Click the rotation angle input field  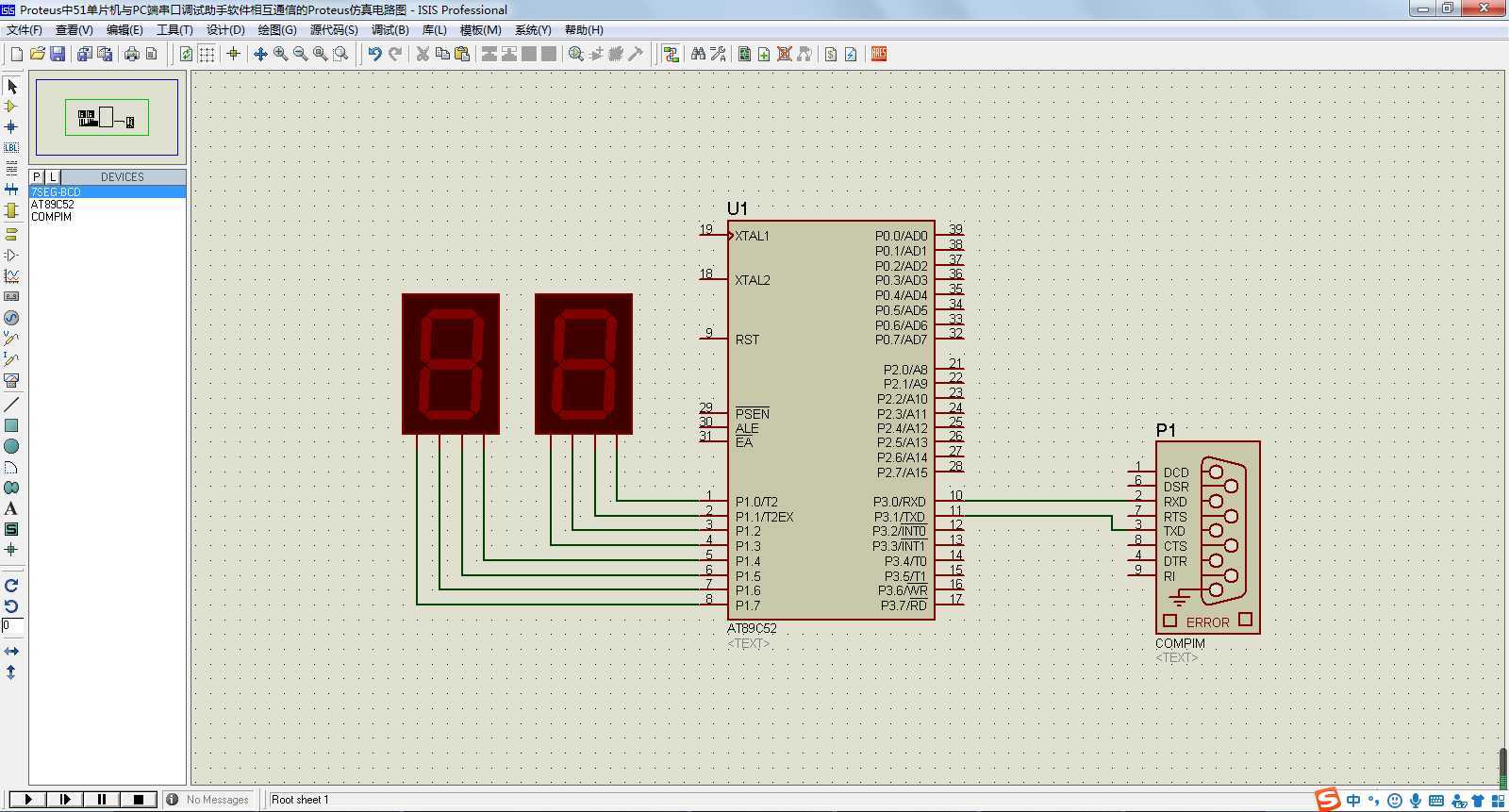click(x=11, y=625)
